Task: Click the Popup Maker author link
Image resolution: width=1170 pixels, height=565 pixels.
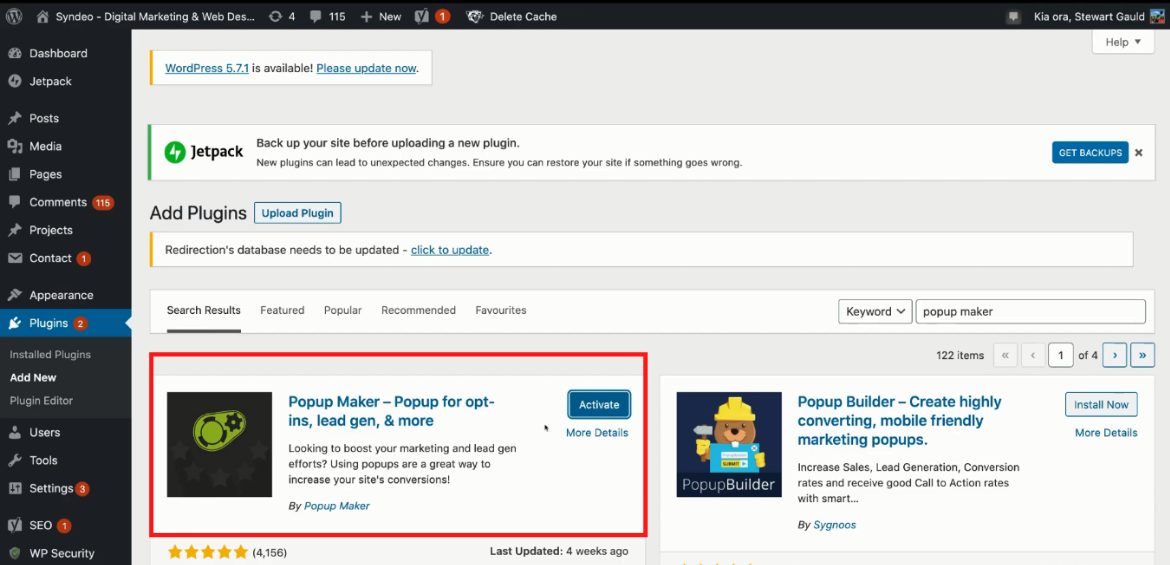Action: (x=337, y=506)
